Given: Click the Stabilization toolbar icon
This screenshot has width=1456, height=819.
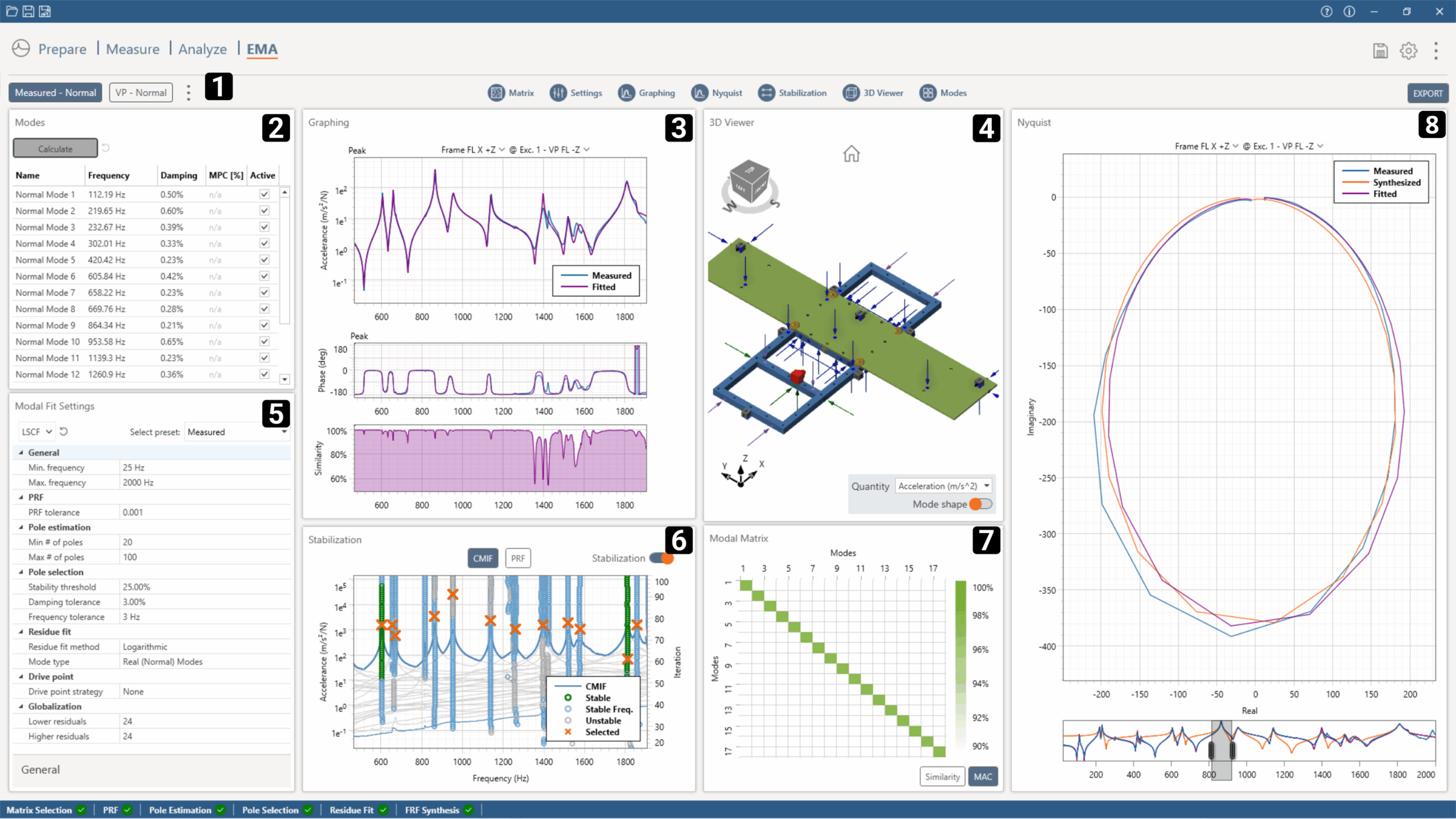Looking at the screenshot, I should point(766,93).
